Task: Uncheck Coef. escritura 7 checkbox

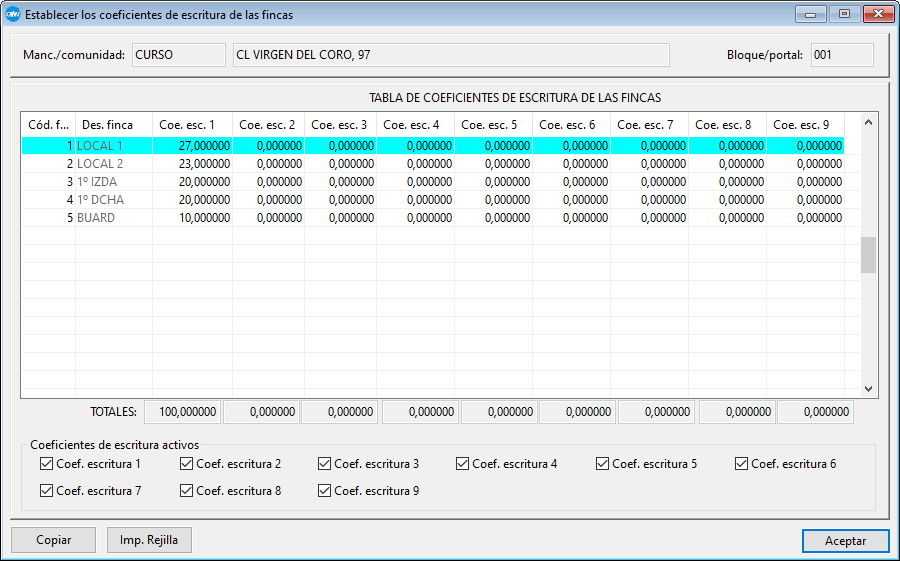Action: [47, 491]
